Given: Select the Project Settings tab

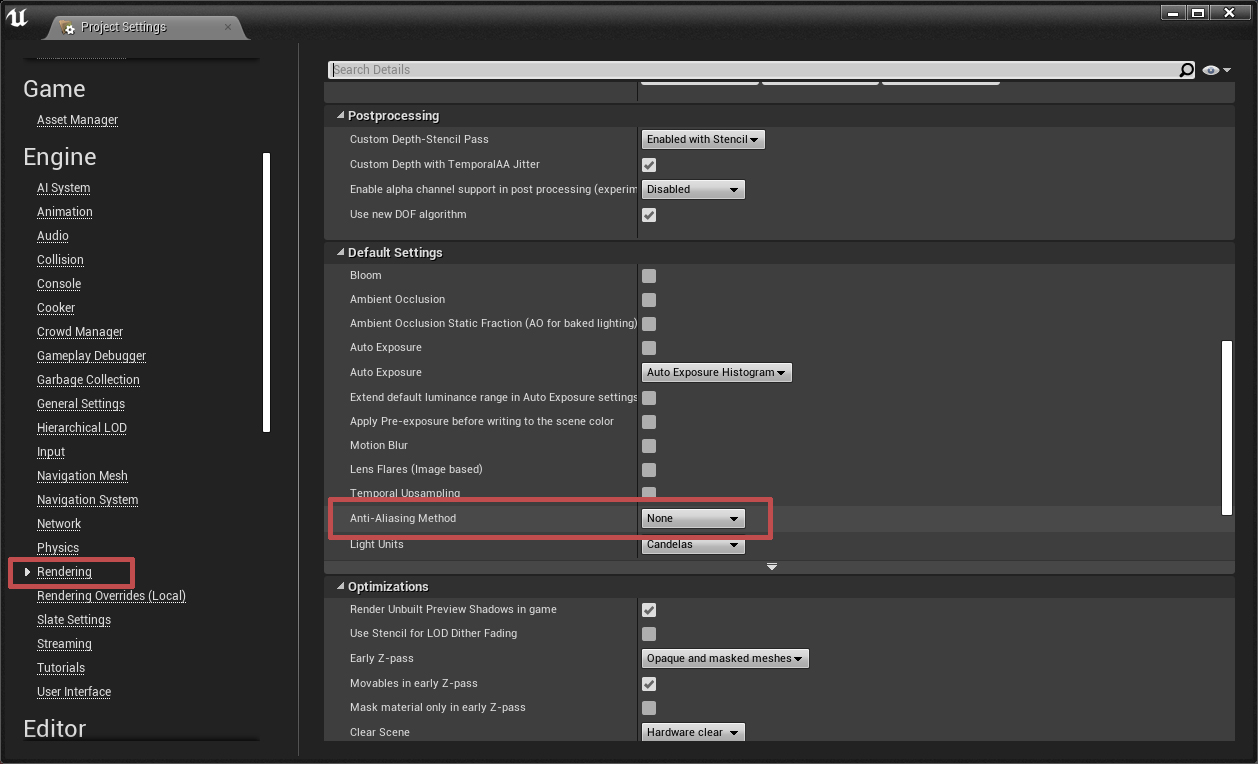Looking at the screenshot, I should 123,27.
